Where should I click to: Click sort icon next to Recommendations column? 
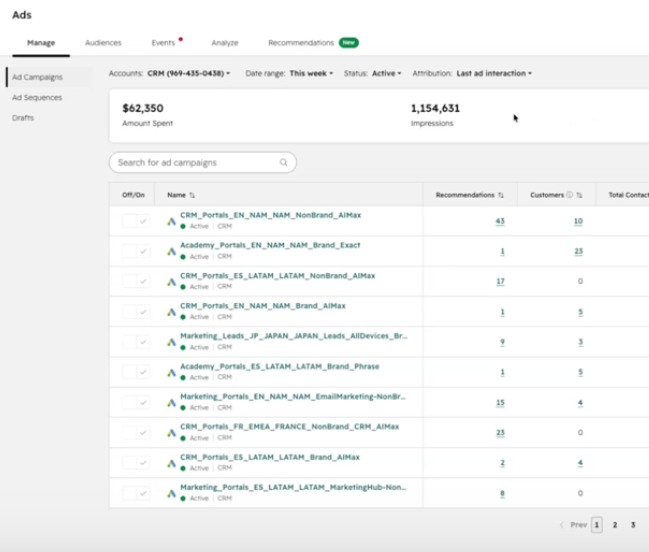[501, 195]
